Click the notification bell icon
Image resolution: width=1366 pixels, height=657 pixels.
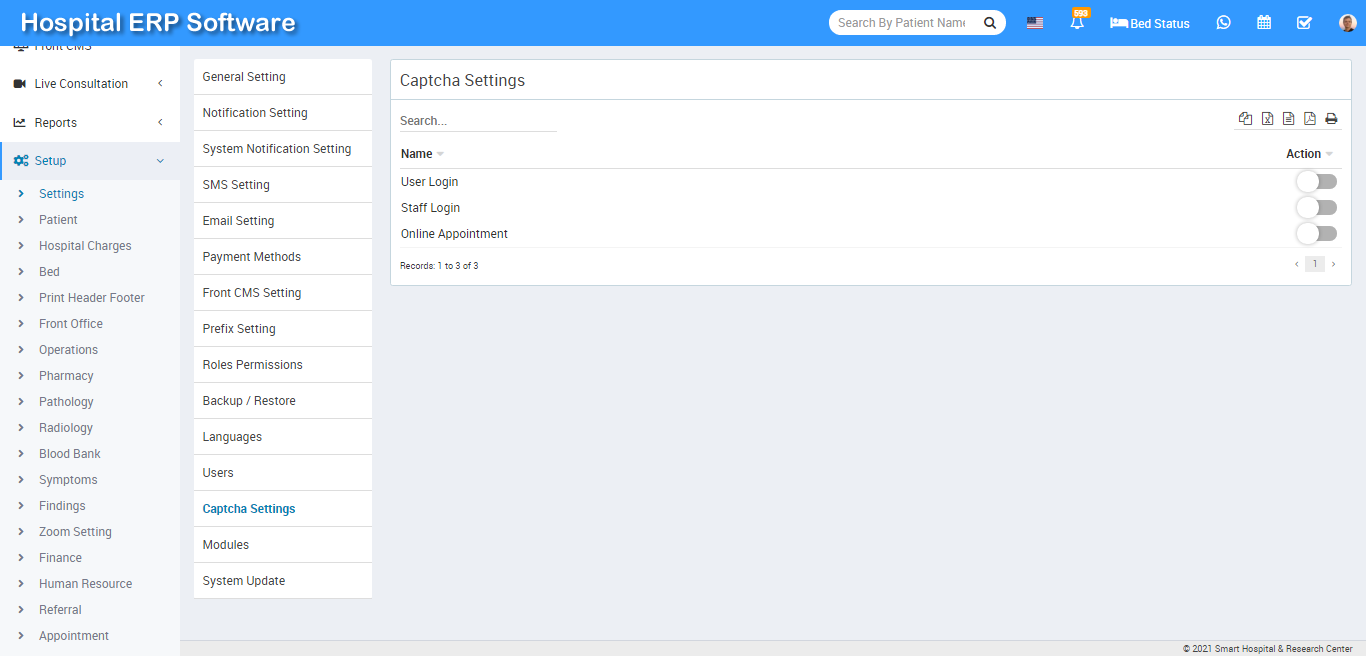(1077, 23)
